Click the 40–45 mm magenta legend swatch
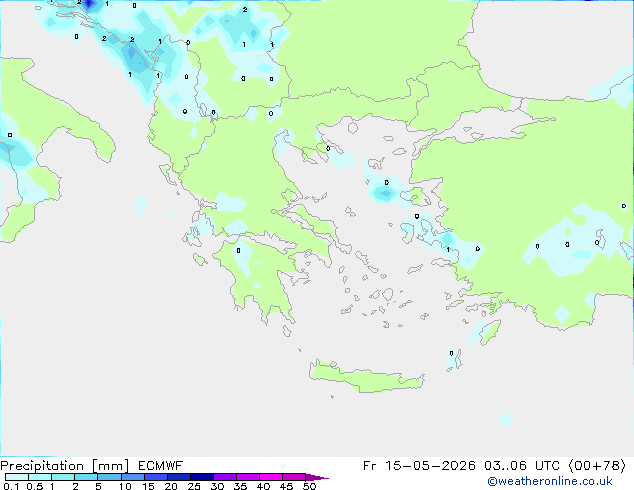 pyautogui.click(x=271, y=477)
